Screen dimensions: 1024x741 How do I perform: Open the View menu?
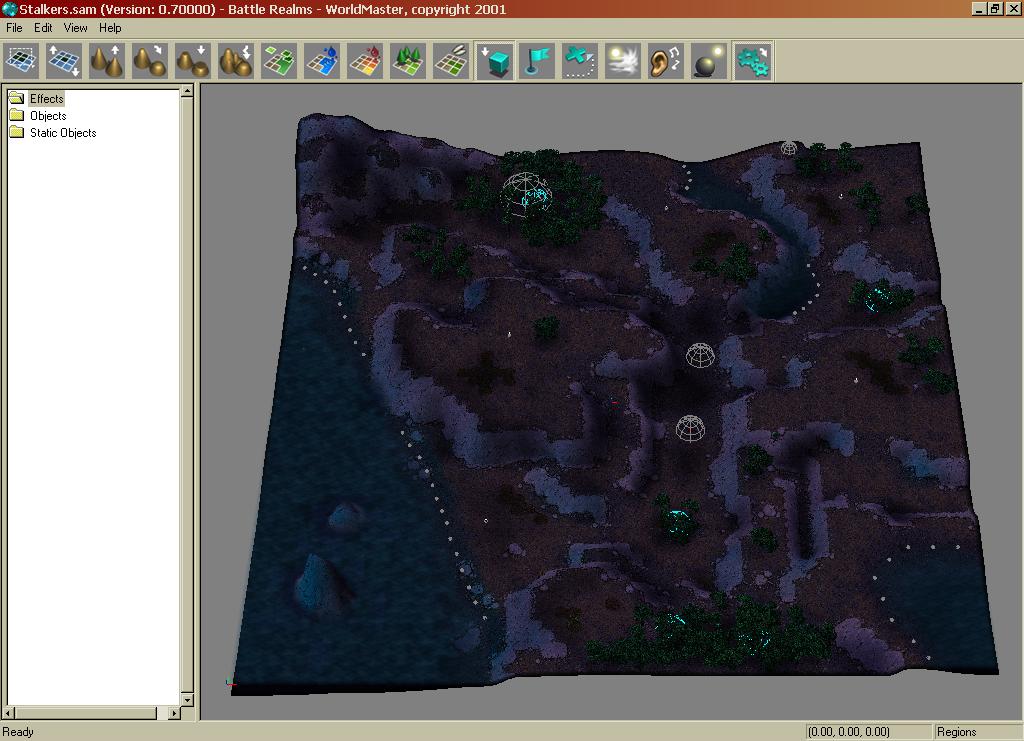click(x=76, y=28)
